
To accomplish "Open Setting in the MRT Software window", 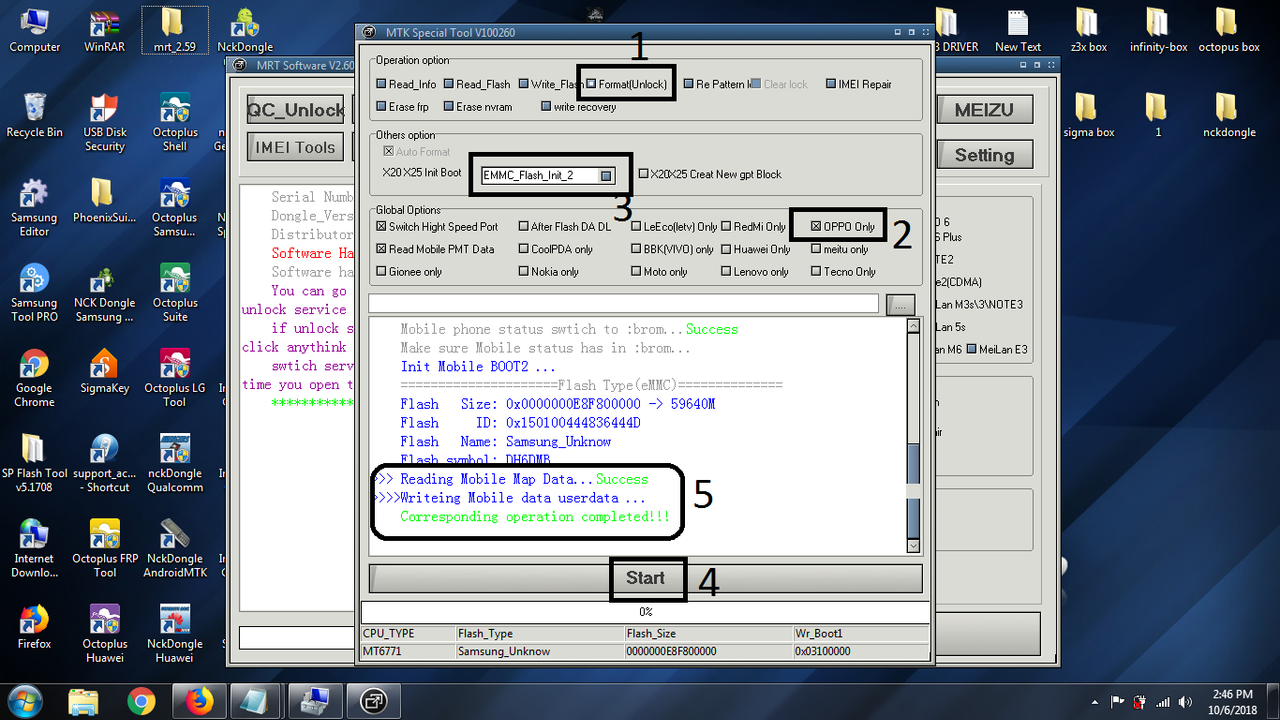I will 984,155.
